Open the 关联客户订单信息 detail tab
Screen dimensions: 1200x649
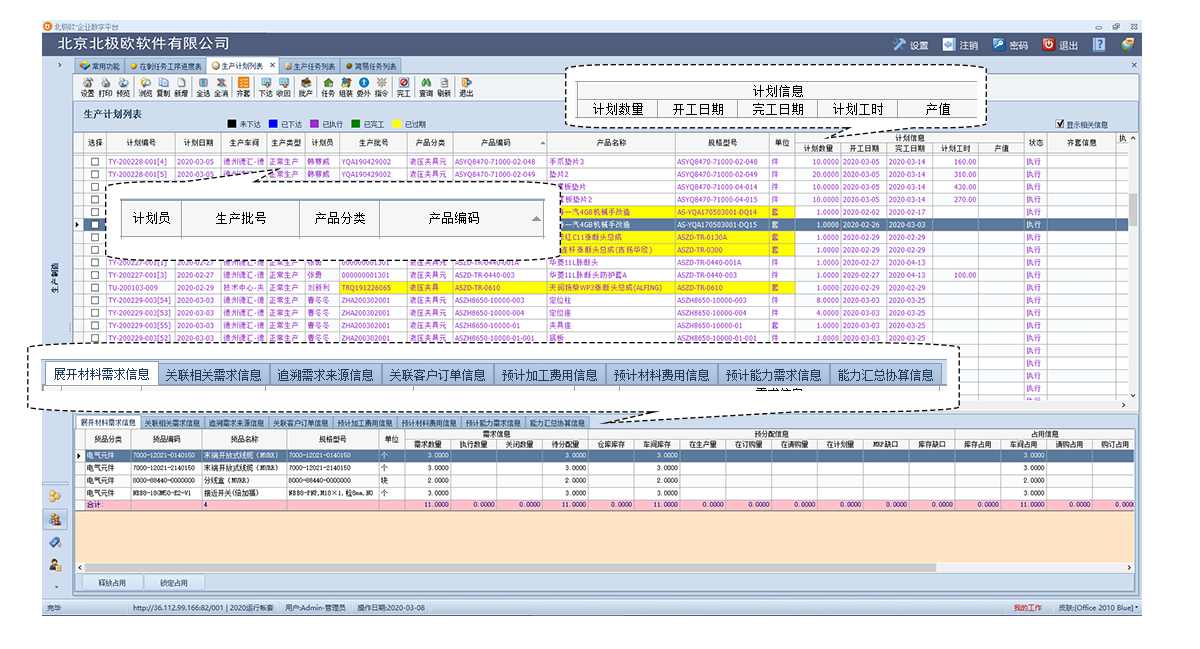[x=300, y=423]
